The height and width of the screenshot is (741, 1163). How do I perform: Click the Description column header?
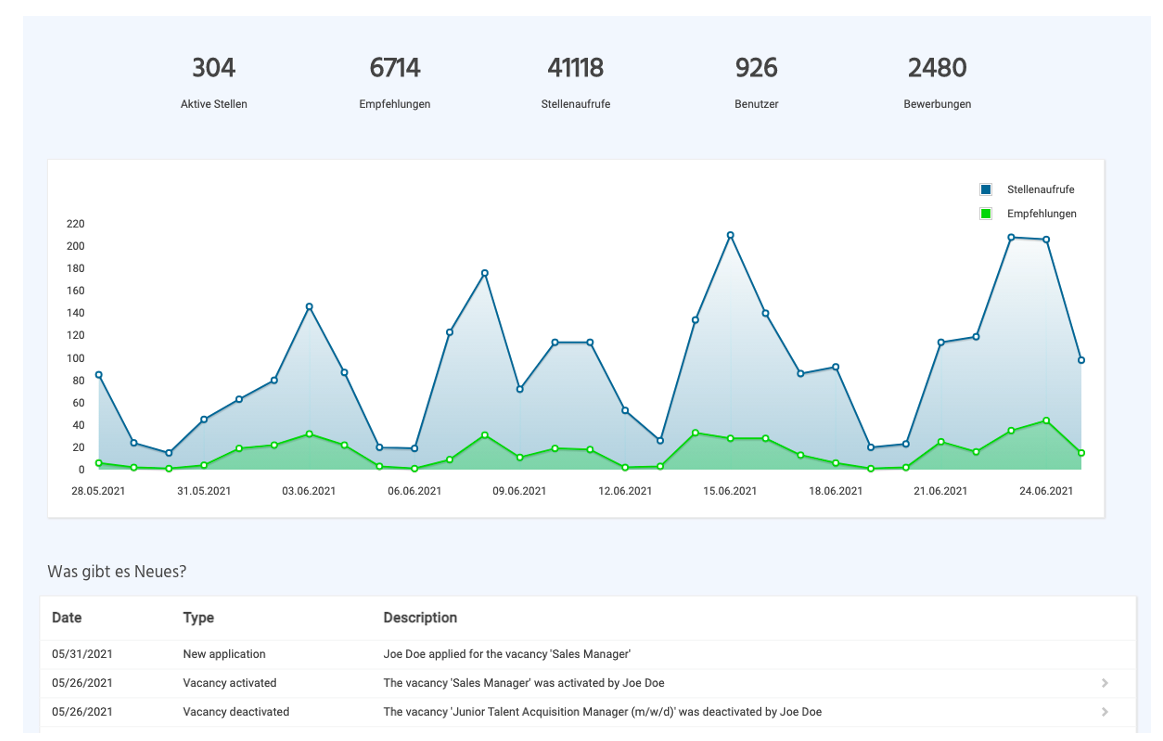[420, 618]
